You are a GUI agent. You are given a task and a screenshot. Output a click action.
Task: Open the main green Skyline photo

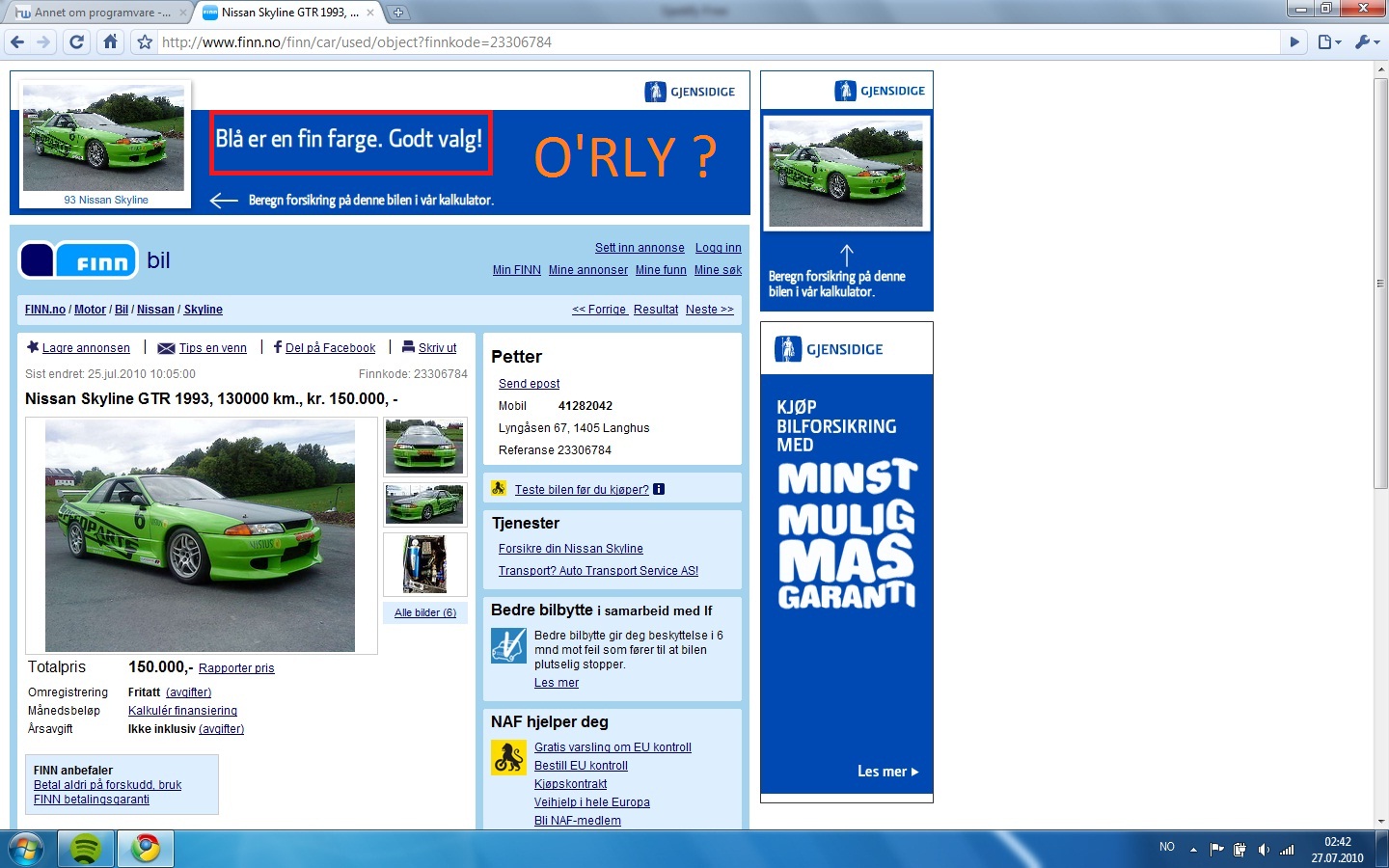(200, 535)
